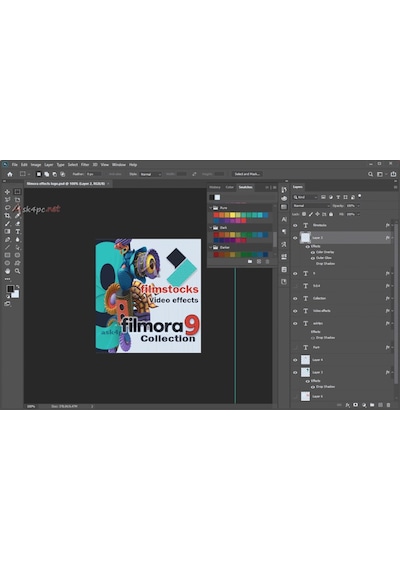400x570 pixels.
Task: Delete layer using trash icon in Layers panel
Action: [388, 405]
